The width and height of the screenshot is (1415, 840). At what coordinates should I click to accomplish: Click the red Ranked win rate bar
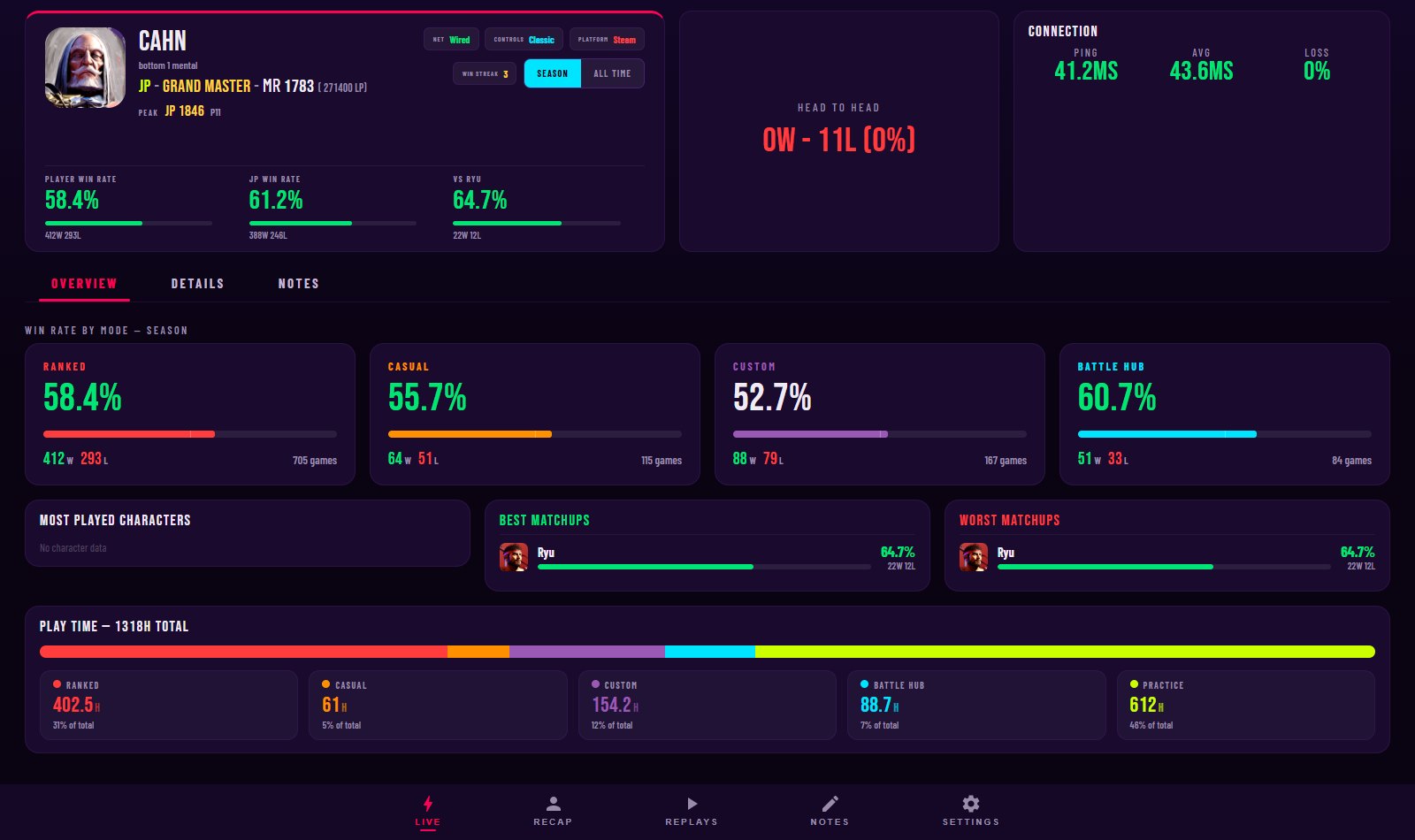129,434
